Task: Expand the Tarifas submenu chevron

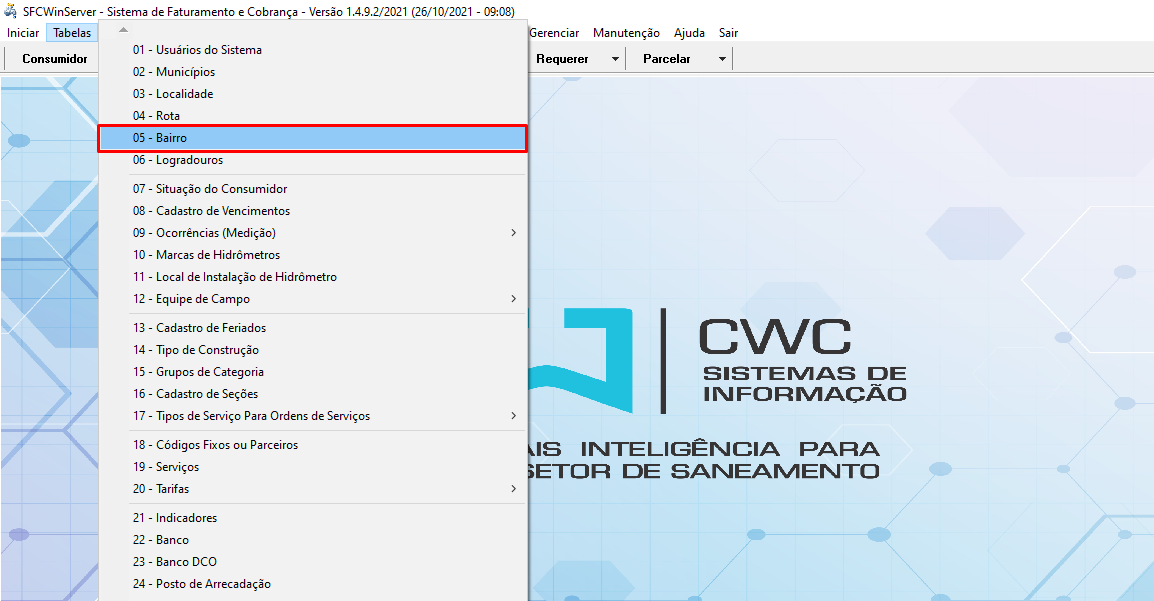Action: 514,489
